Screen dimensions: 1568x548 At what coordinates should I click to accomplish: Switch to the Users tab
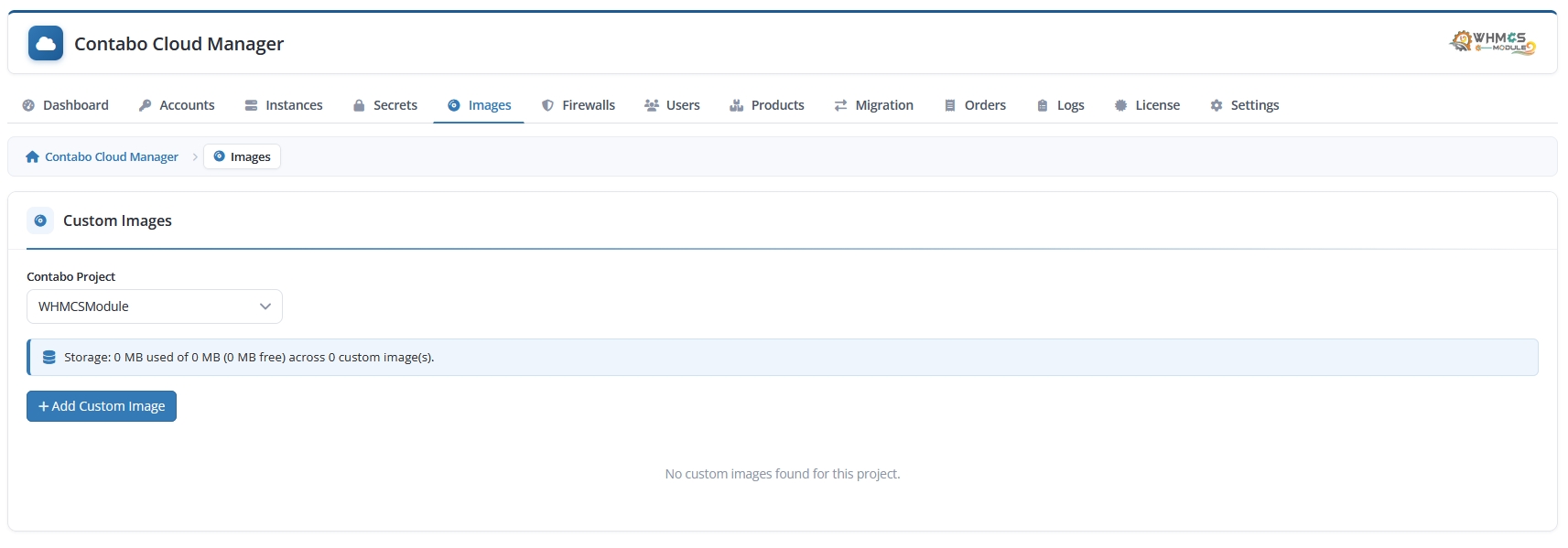click(x=672, y=105)
